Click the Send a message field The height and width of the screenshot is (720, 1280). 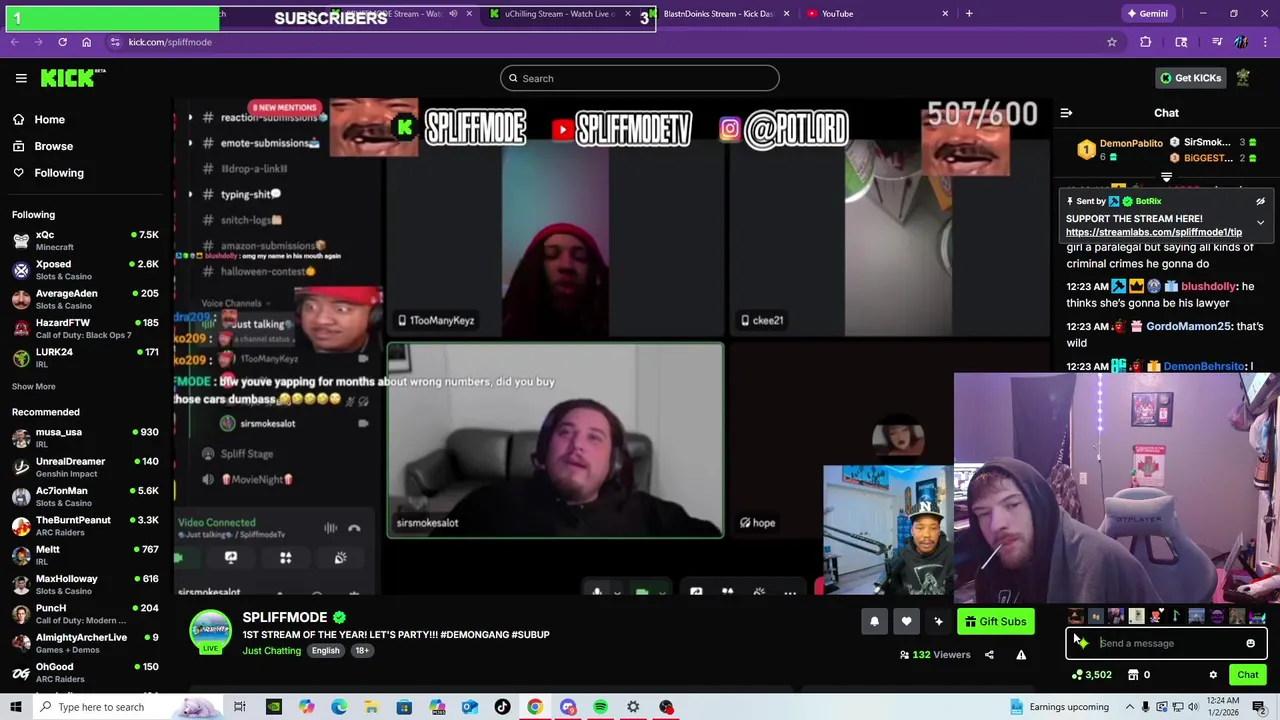pyautogui.click(x=1165, y=643)
